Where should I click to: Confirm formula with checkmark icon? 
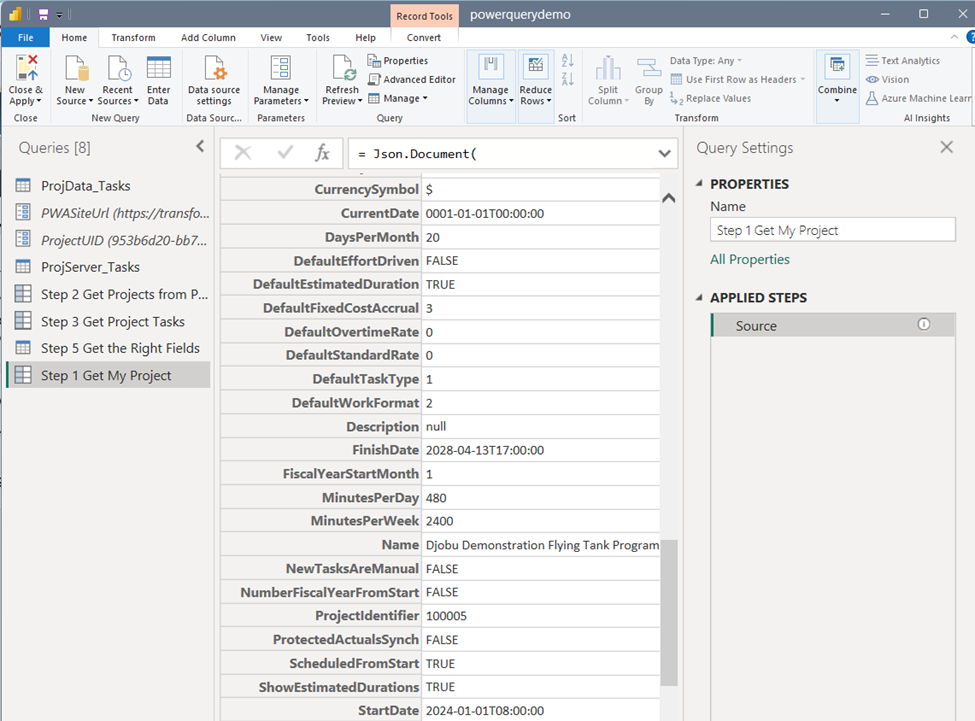click(x=285, y=153)
